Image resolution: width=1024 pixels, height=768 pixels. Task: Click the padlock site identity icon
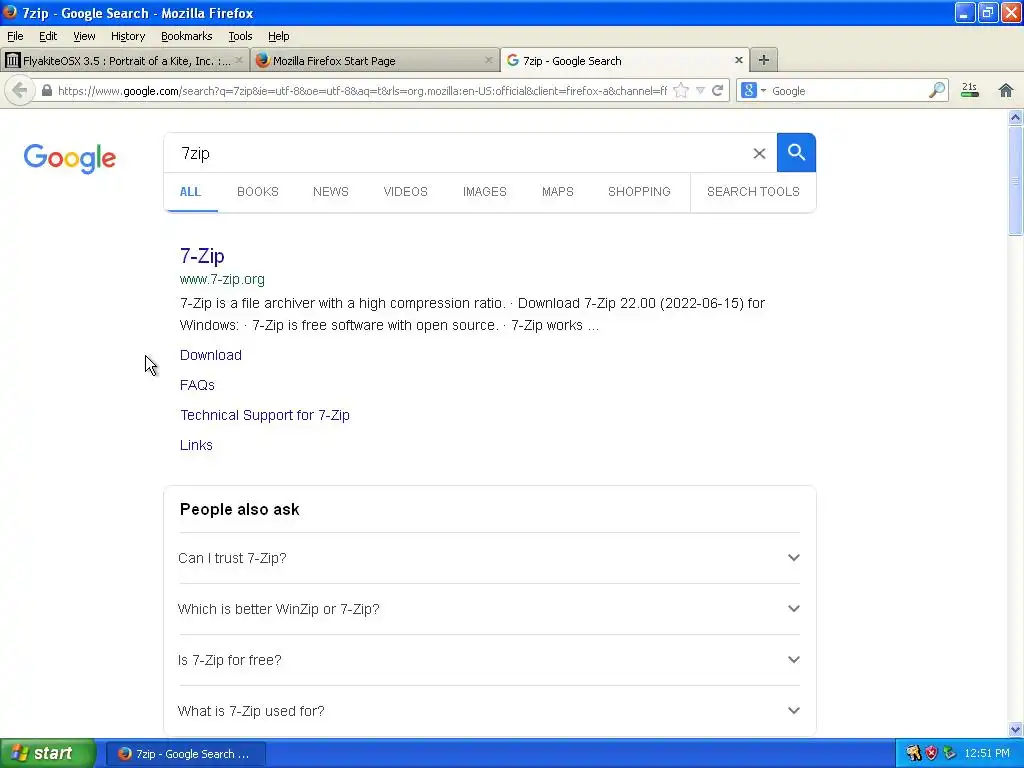pyautogui.click(x=46, y=90)
